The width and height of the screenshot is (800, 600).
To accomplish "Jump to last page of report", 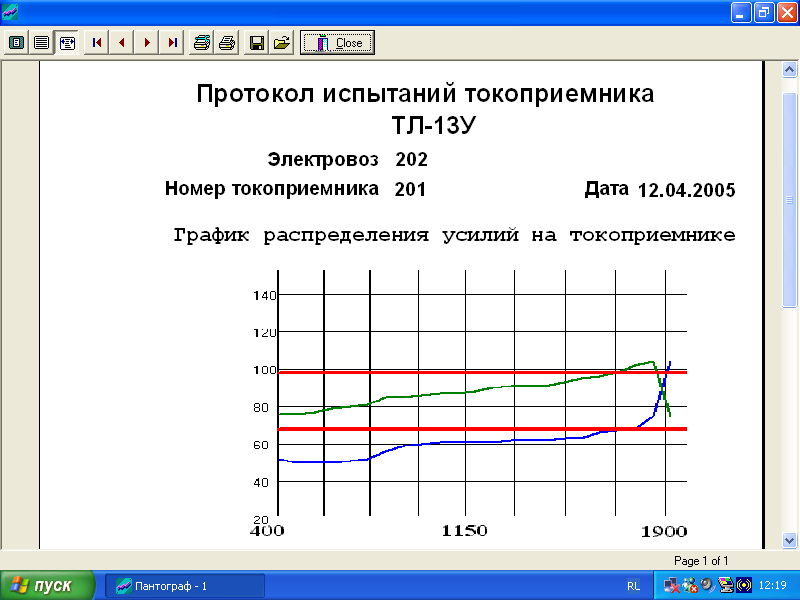I will 172,42.
